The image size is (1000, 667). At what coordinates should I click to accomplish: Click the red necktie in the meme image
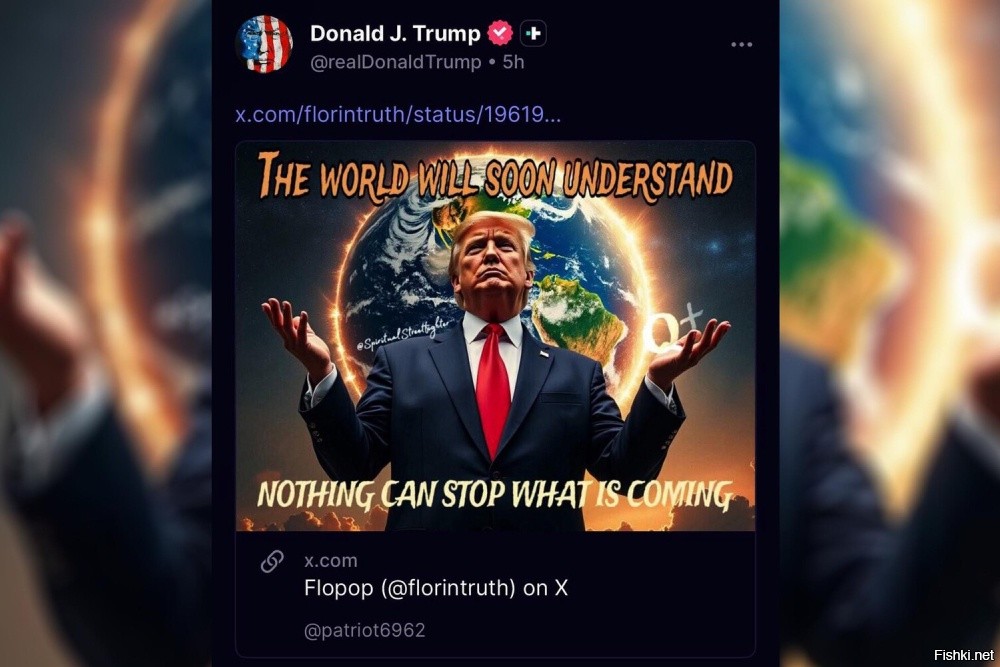coord(493,389)
